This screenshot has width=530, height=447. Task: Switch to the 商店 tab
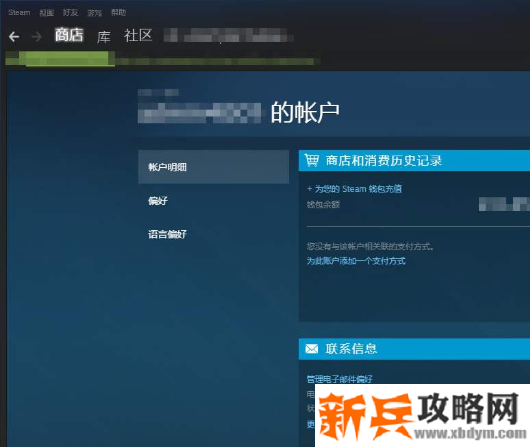(x=69, y=35)
